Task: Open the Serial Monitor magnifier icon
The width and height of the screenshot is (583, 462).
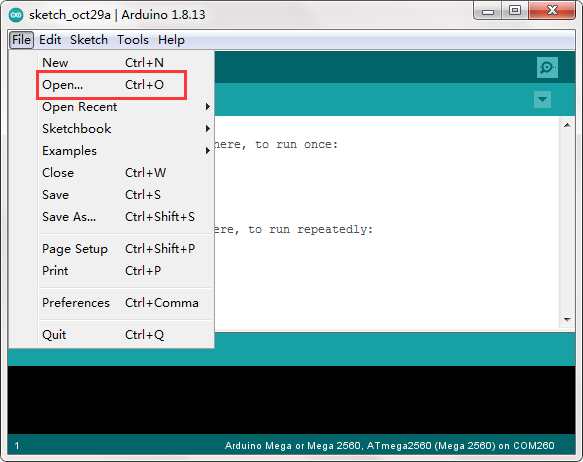Action: pyautogui.click(x=547, y=67)
